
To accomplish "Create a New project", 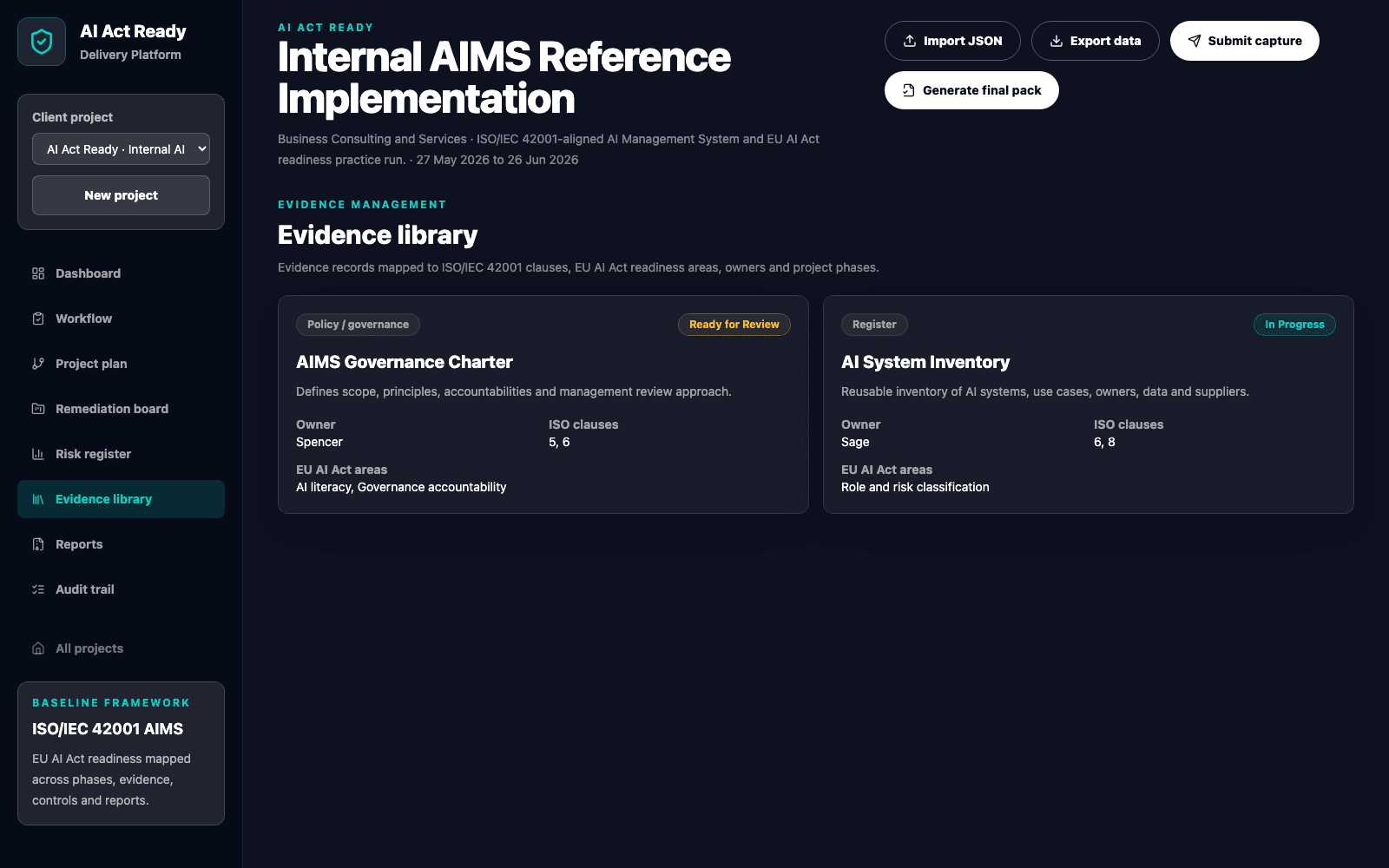I will [x=121, y=195].
